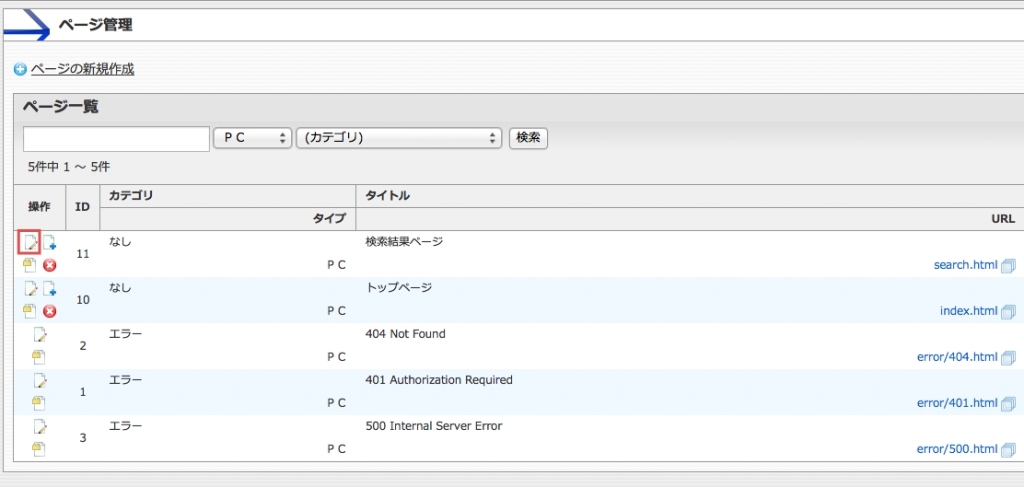
Task: Open yellow note icon for 404 row
Action: [39, 356]
